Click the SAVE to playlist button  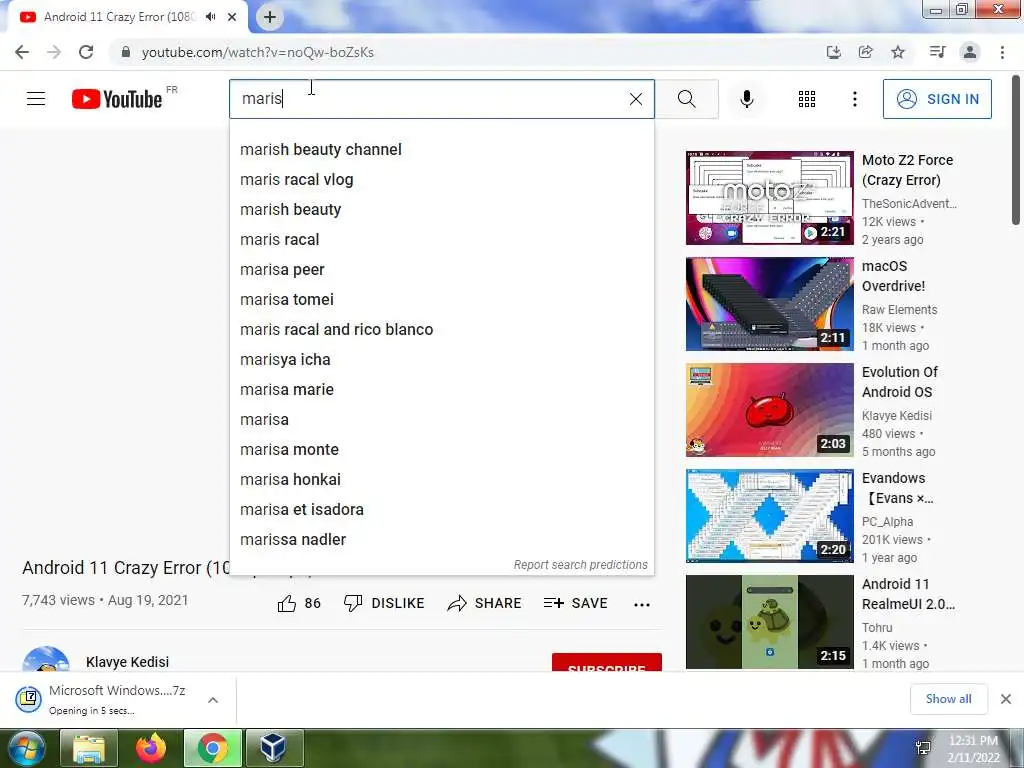[575, 603]
